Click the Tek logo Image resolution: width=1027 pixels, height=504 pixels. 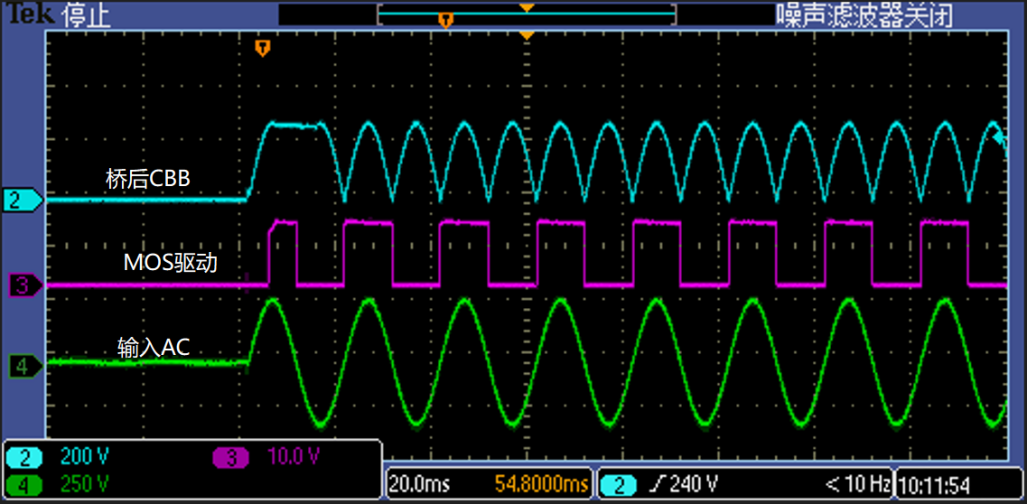click(30, 14)
